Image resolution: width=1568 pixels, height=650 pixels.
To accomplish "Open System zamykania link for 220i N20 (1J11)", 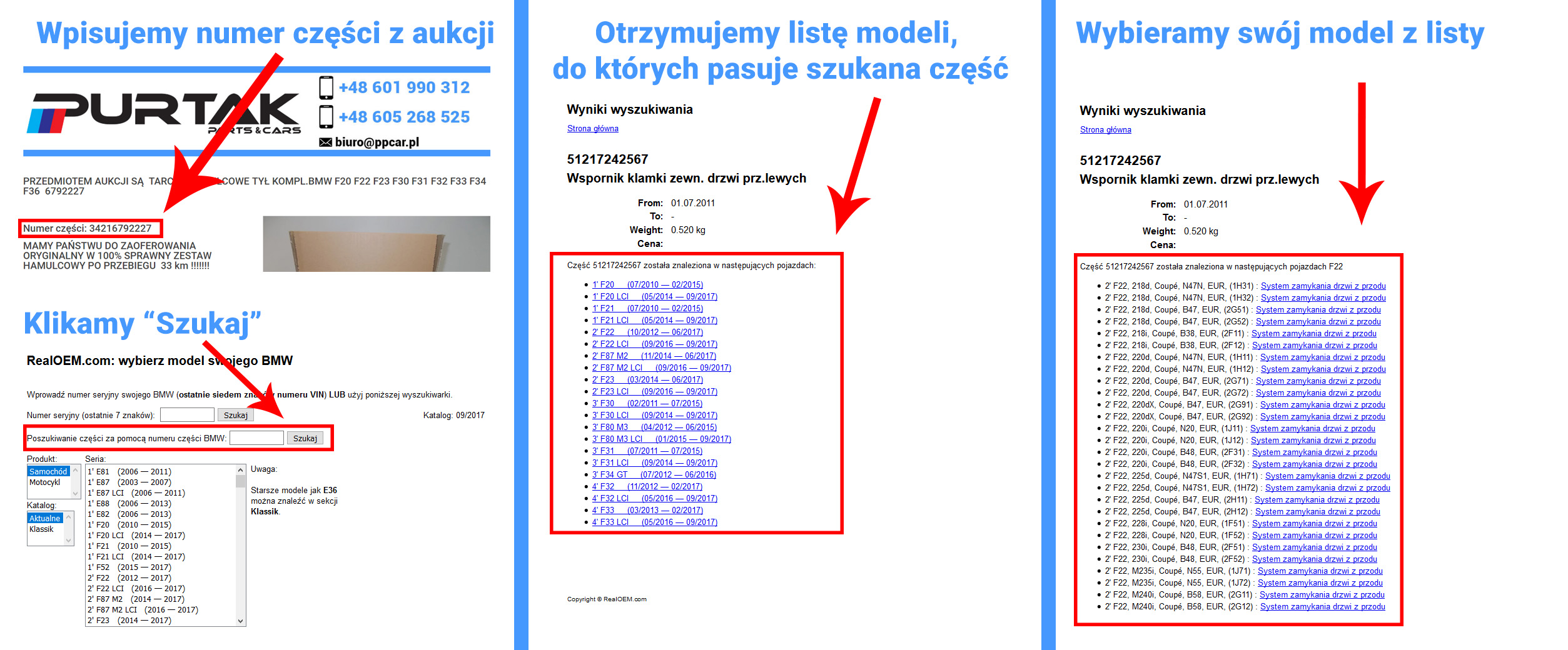I will click(x=1313, y=428).
